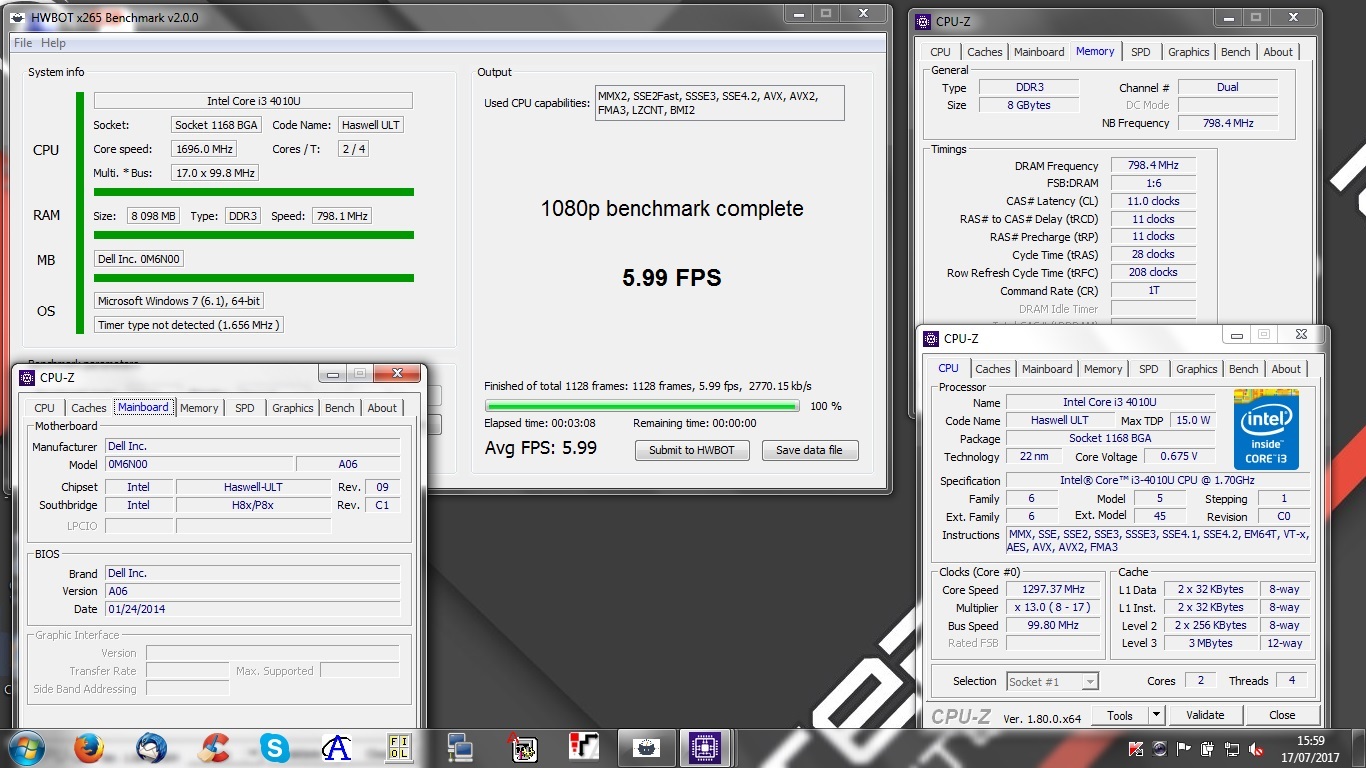
Task: Click the Core Speed 1297.37 MHz value
Action: tap(1054, 590)
